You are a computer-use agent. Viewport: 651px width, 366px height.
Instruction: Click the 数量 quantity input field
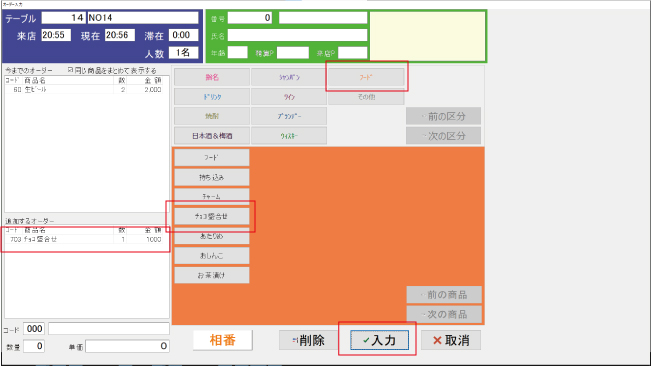click(x=34, y=346)
